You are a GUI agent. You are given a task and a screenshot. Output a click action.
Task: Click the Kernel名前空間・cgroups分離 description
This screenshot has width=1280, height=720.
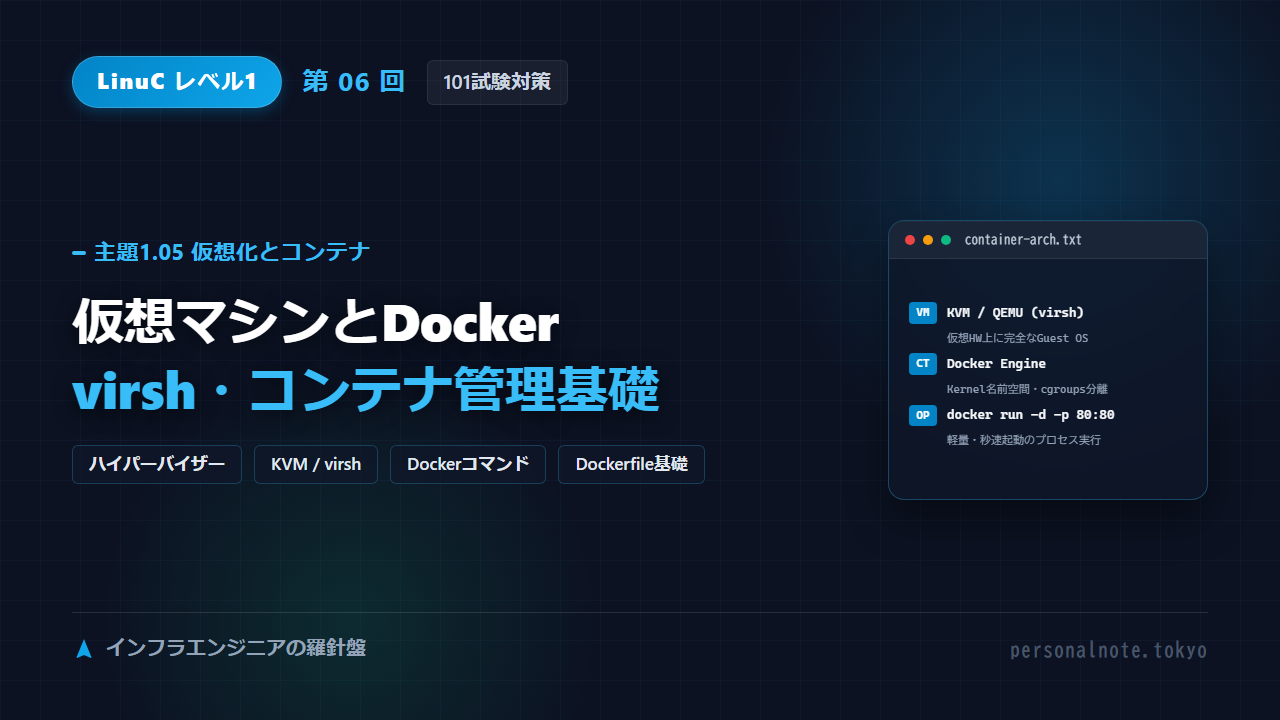click(x=1027, y=389)
